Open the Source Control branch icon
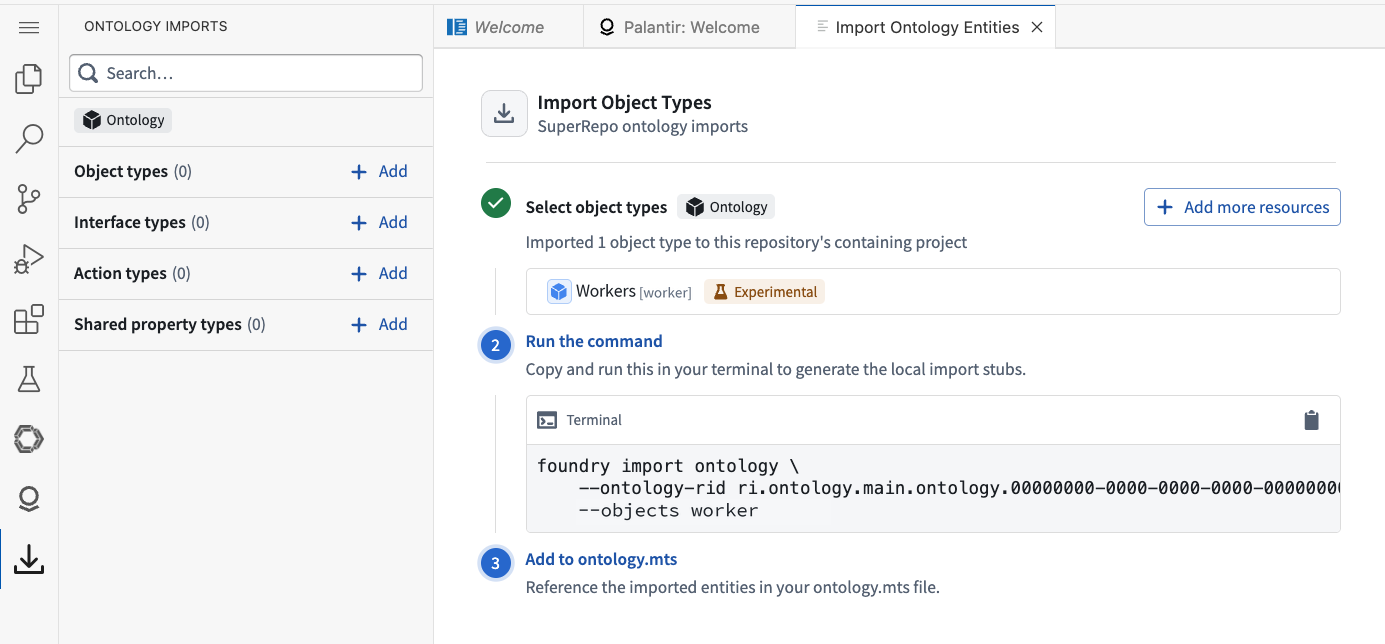Viewport: 1385px width, 644px height. (x=29, y=200)
